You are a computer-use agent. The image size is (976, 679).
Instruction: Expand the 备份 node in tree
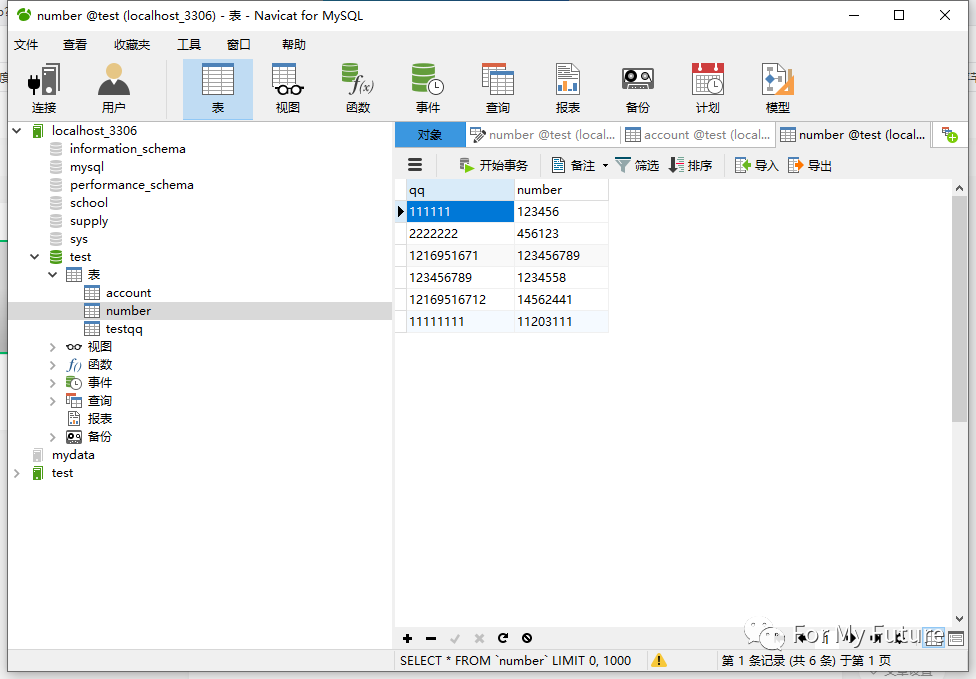[53, 437]
